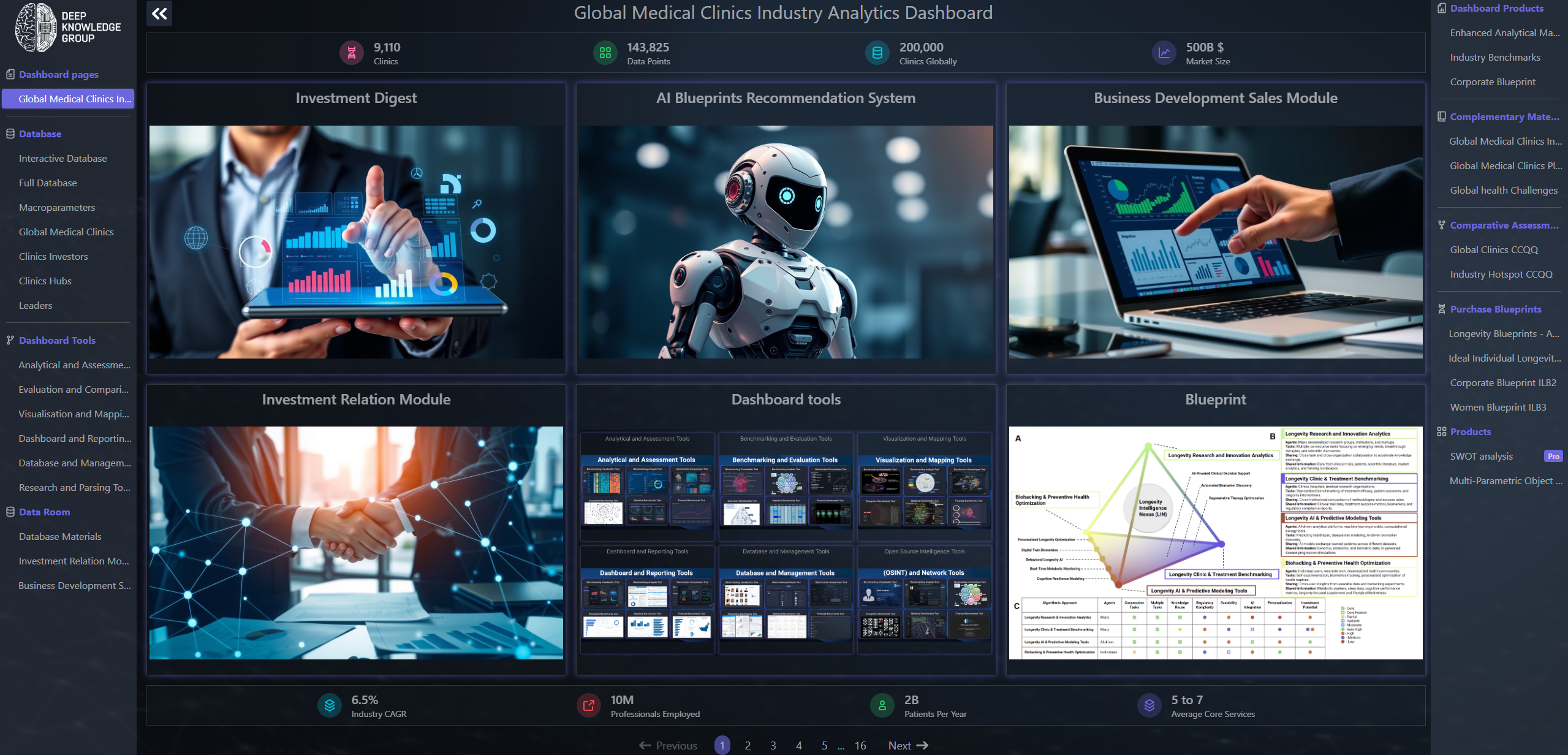Screen dimensions: 1568x755
Task: Open Industry Benchmarks link
Action: pyautogui.click(x=1494, y=57)
